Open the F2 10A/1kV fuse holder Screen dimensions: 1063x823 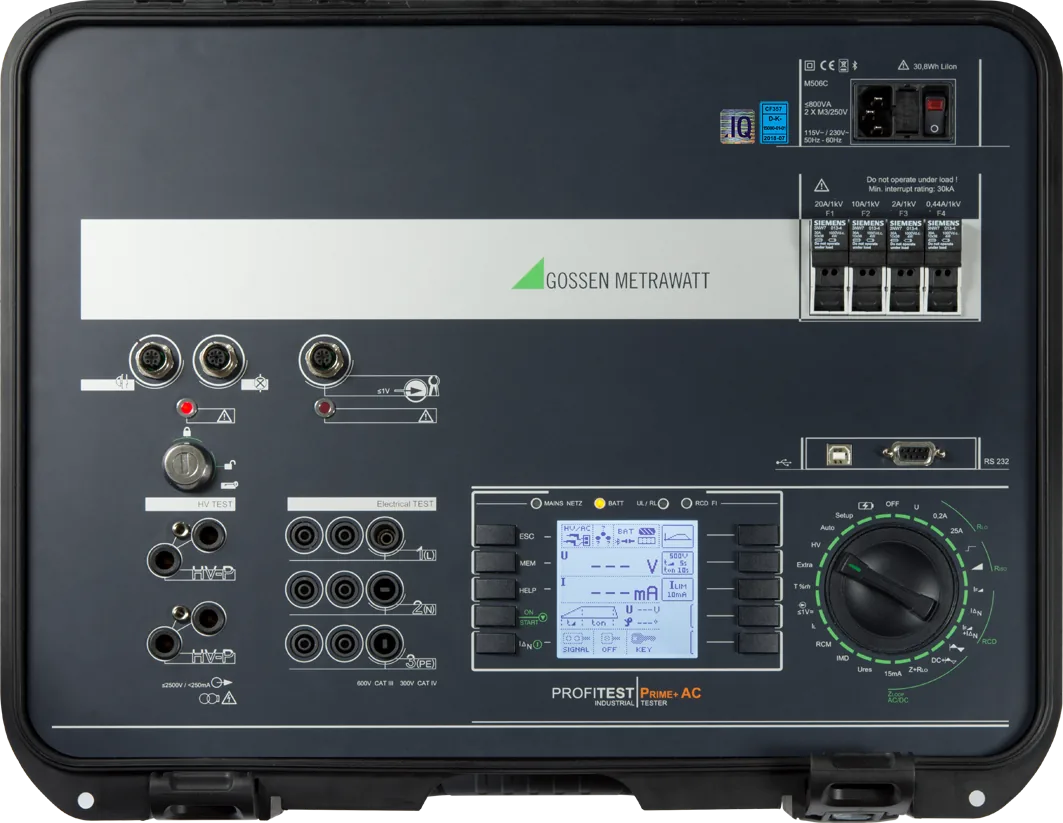point(867,266)
